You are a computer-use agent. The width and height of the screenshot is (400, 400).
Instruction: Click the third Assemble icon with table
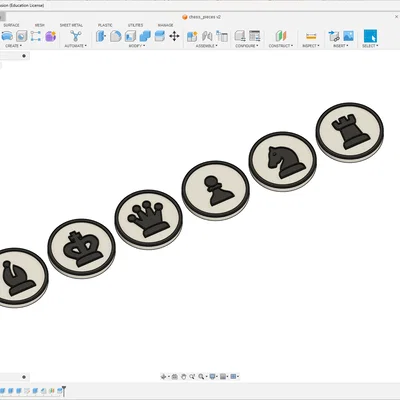[x=222, y=36]
